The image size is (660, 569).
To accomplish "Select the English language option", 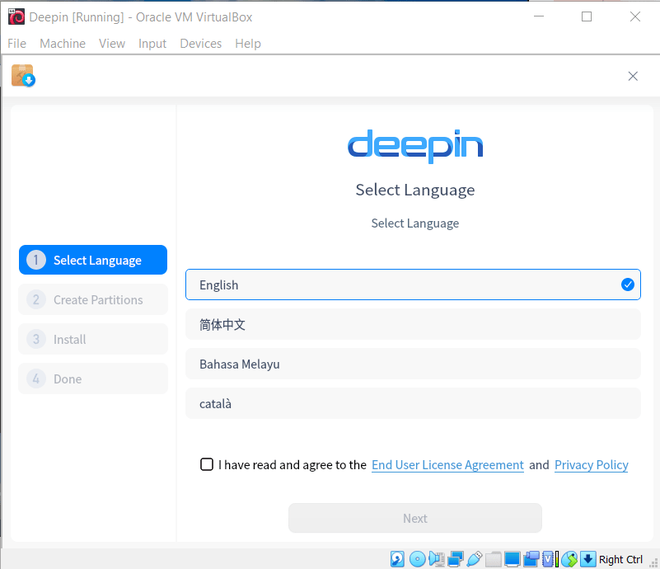I will 413,284.
